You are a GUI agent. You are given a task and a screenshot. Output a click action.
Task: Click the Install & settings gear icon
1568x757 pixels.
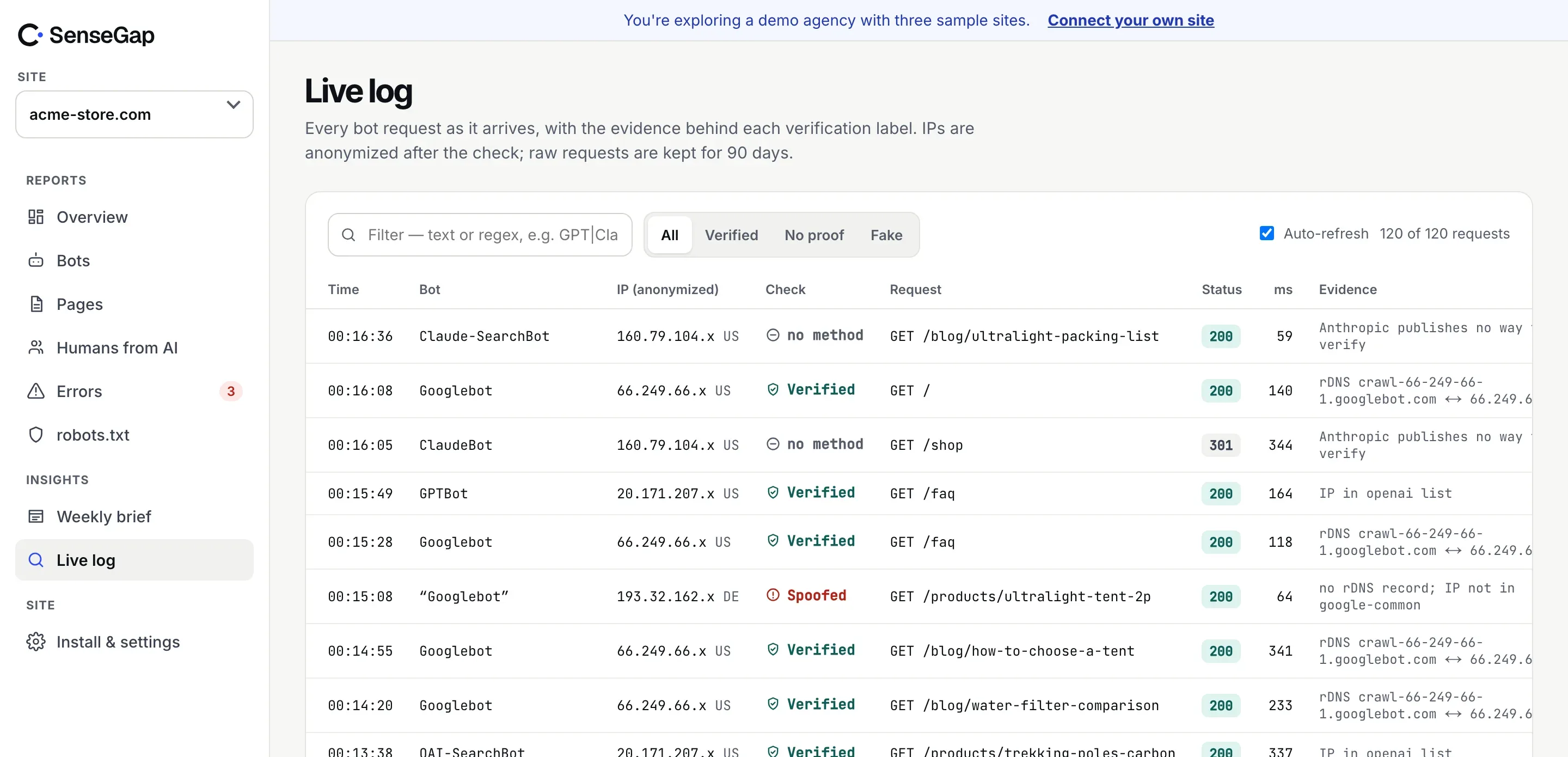click(x=36, y=642)
